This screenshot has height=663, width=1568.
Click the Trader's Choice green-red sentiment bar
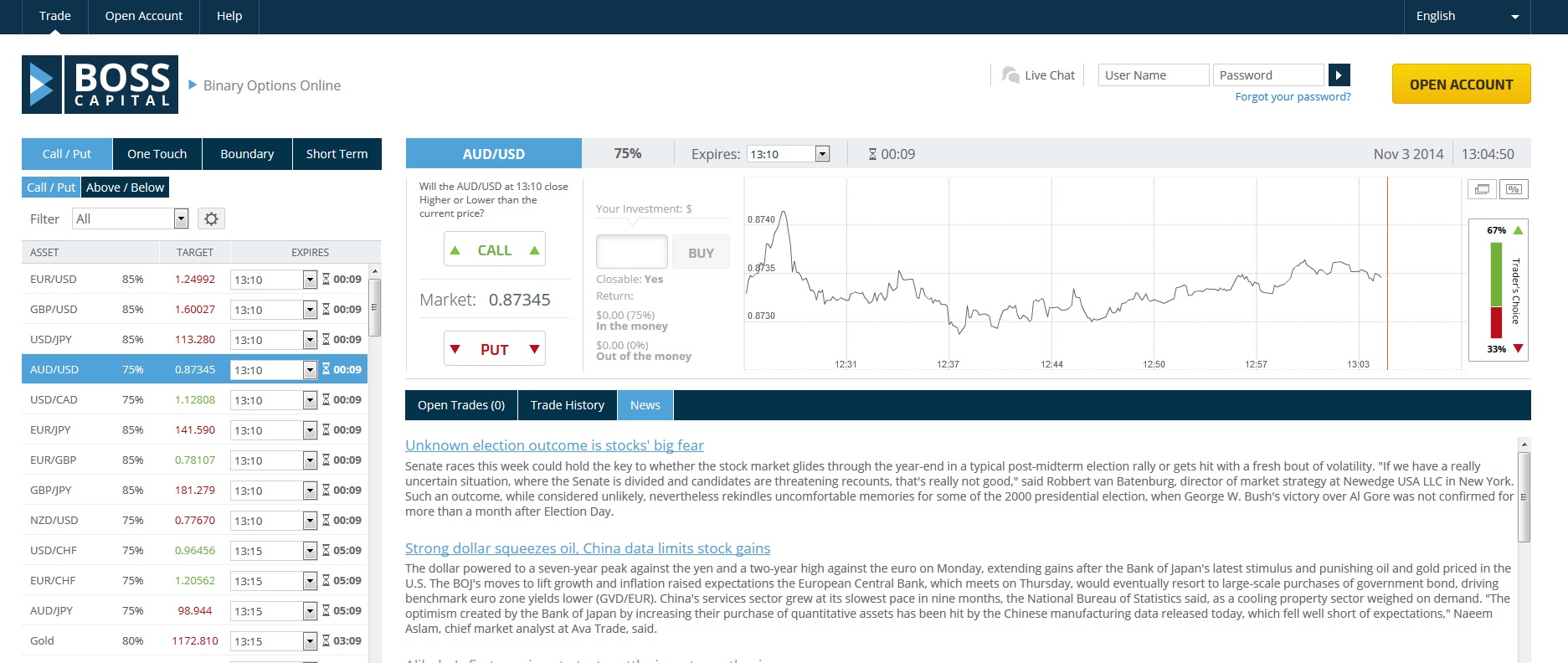click(1496, 290)
